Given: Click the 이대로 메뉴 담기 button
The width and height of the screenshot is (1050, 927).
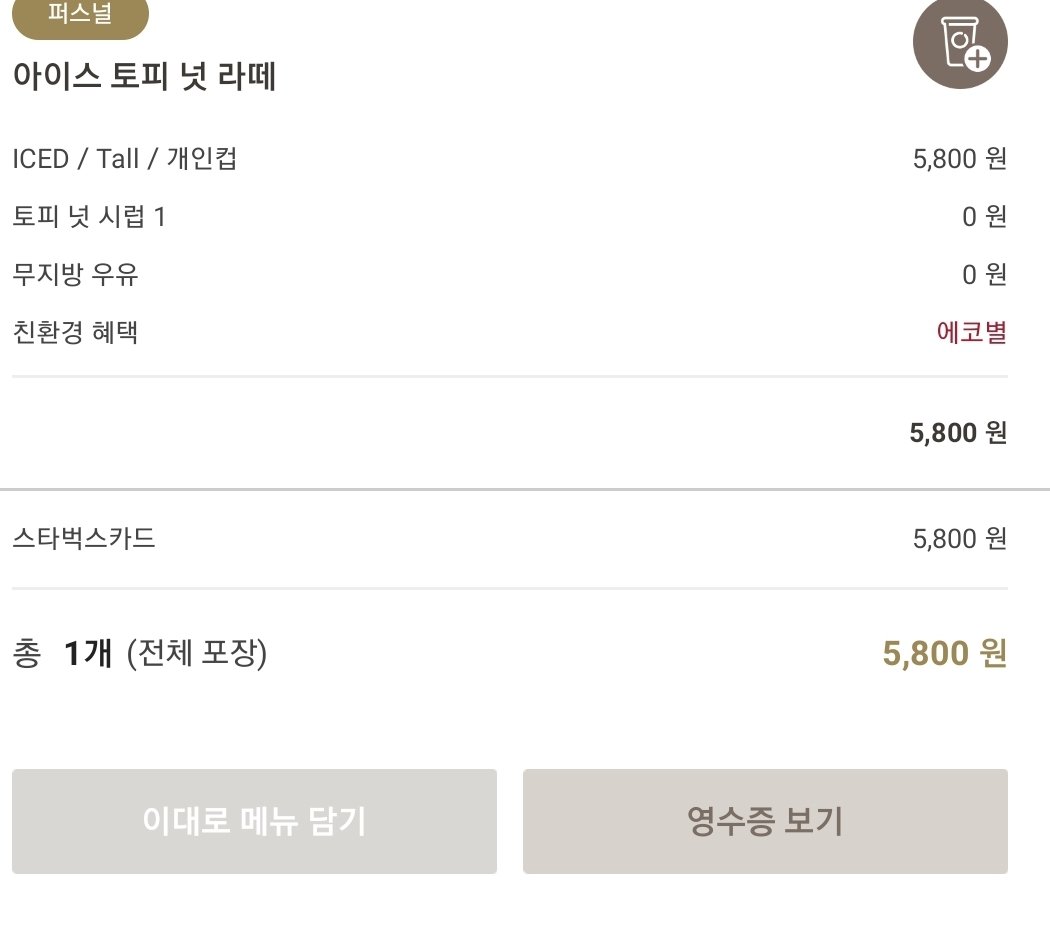Looking at the screenshot, I should (254, 821).
